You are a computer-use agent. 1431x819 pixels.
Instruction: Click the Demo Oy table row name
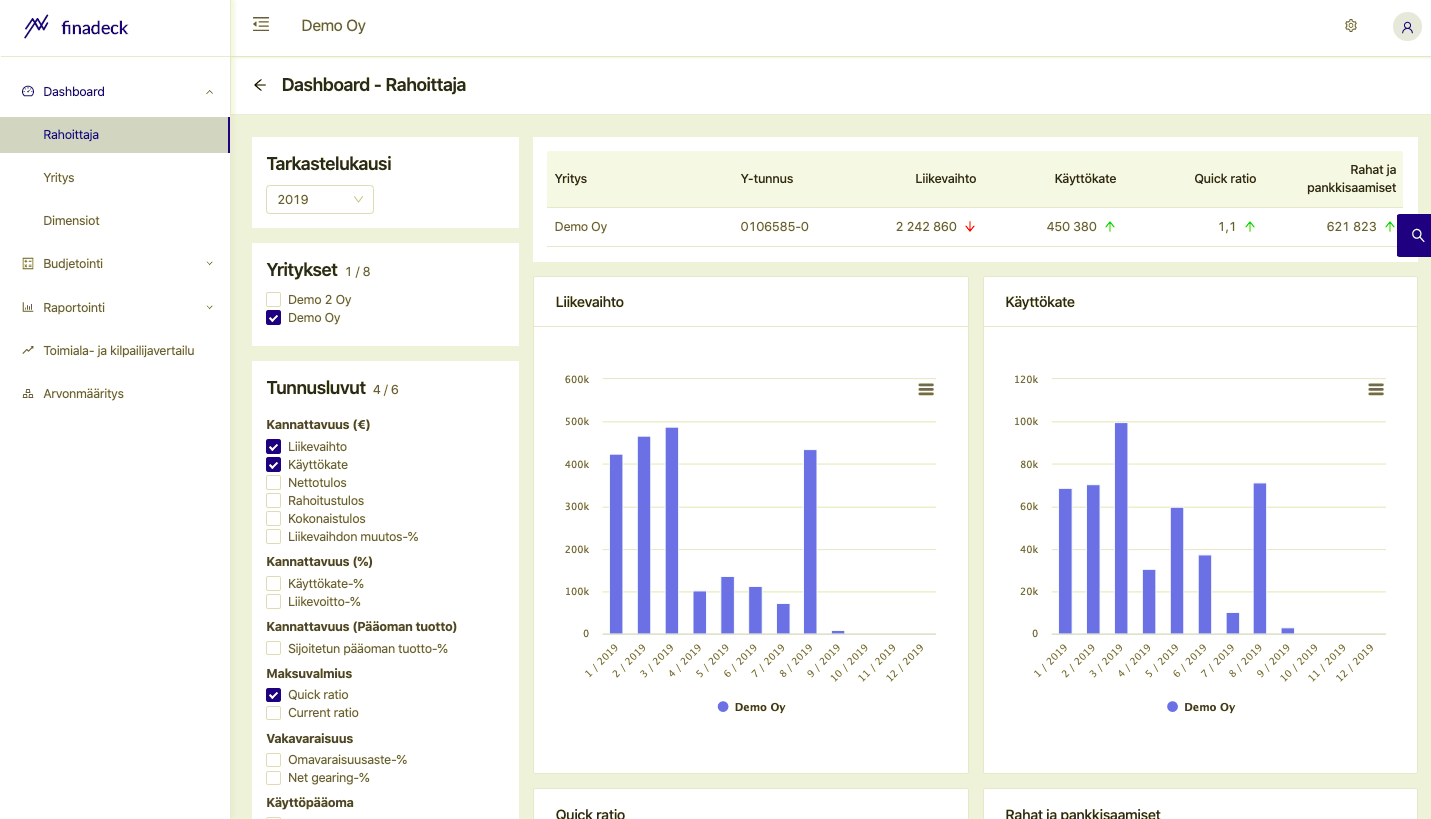[x=581, y=227]
